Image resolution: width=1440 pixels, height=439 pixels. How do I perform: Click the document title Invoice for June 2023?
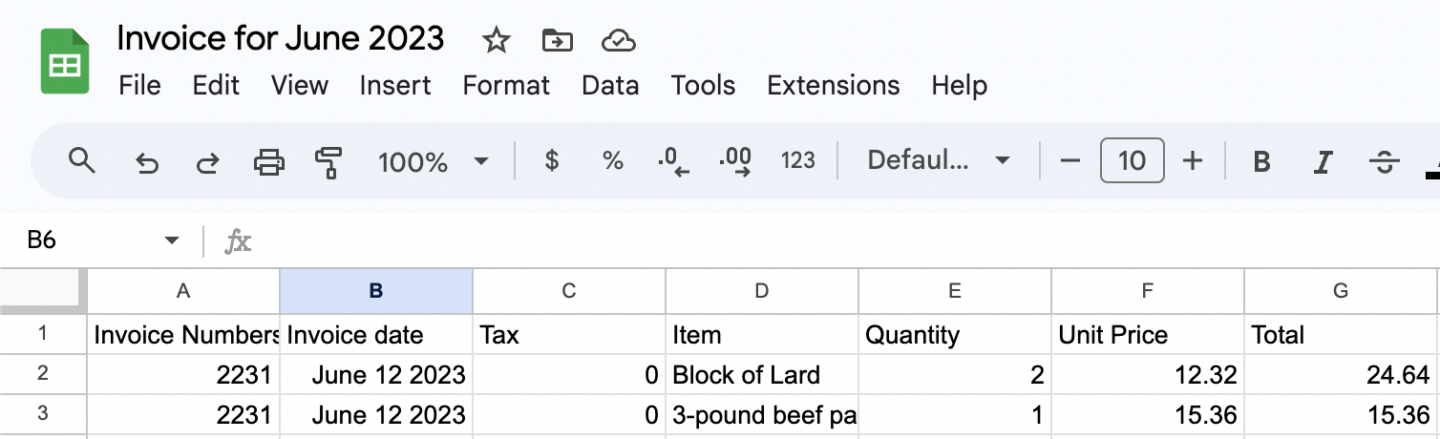(x=280, y=38)
